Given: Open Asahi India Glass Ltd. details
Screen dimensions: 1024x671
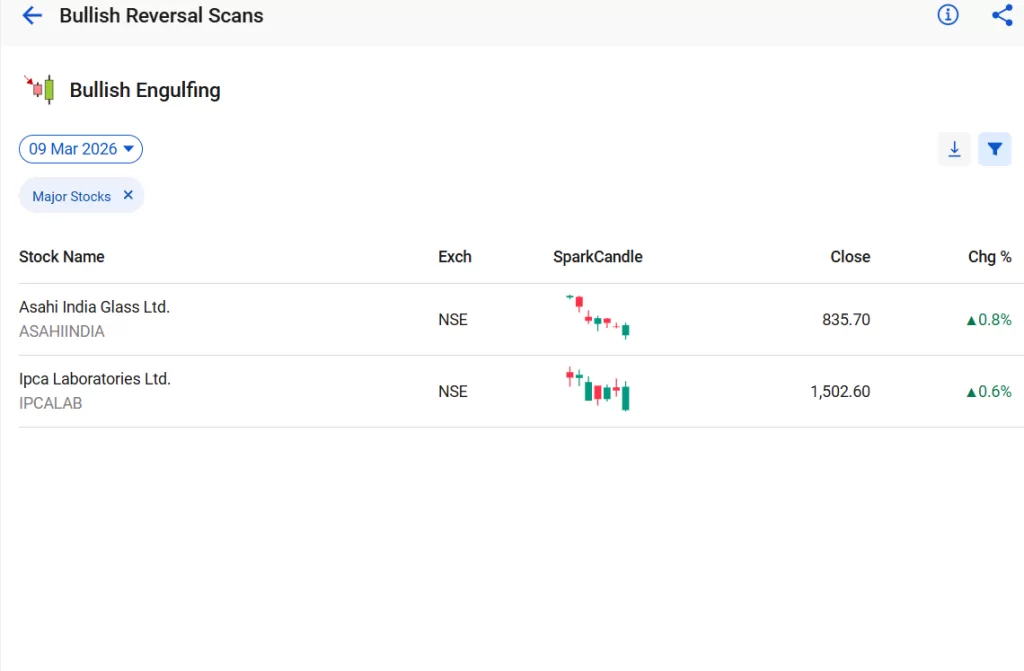Looking at the screenshot, I should pyautogui.click(x=94, y=307).
